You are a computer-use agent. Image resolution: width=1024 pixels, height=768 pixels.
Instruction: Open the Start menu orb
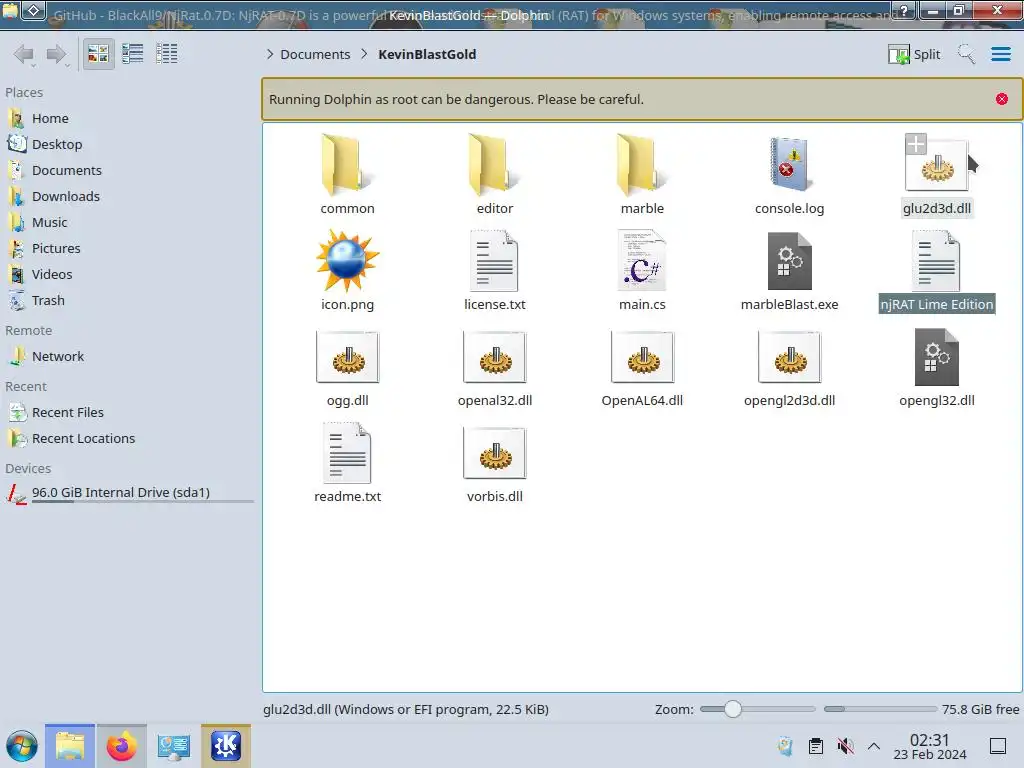point(22,746)
